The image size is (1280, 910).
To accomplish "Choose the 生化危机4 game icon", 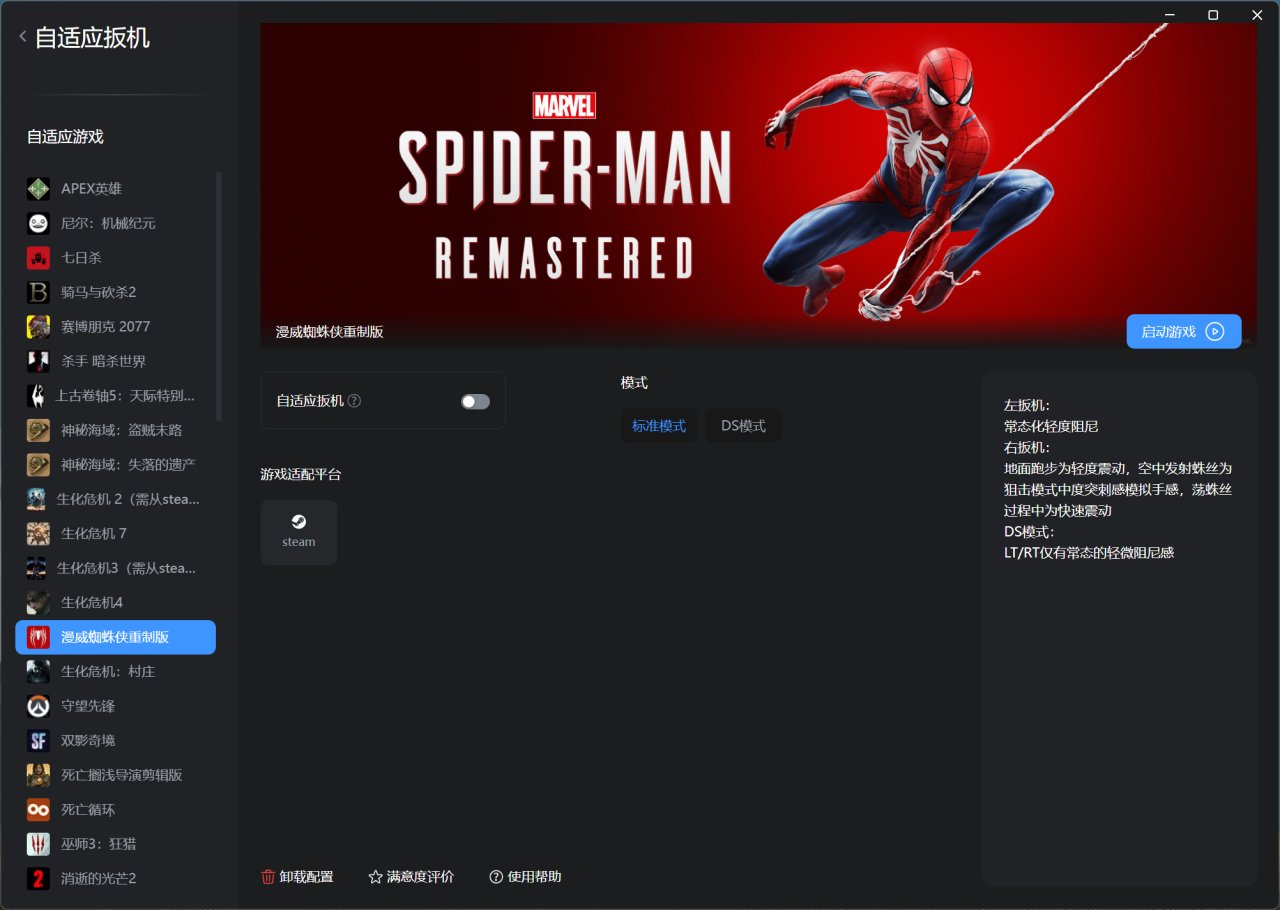I will 38,602.
